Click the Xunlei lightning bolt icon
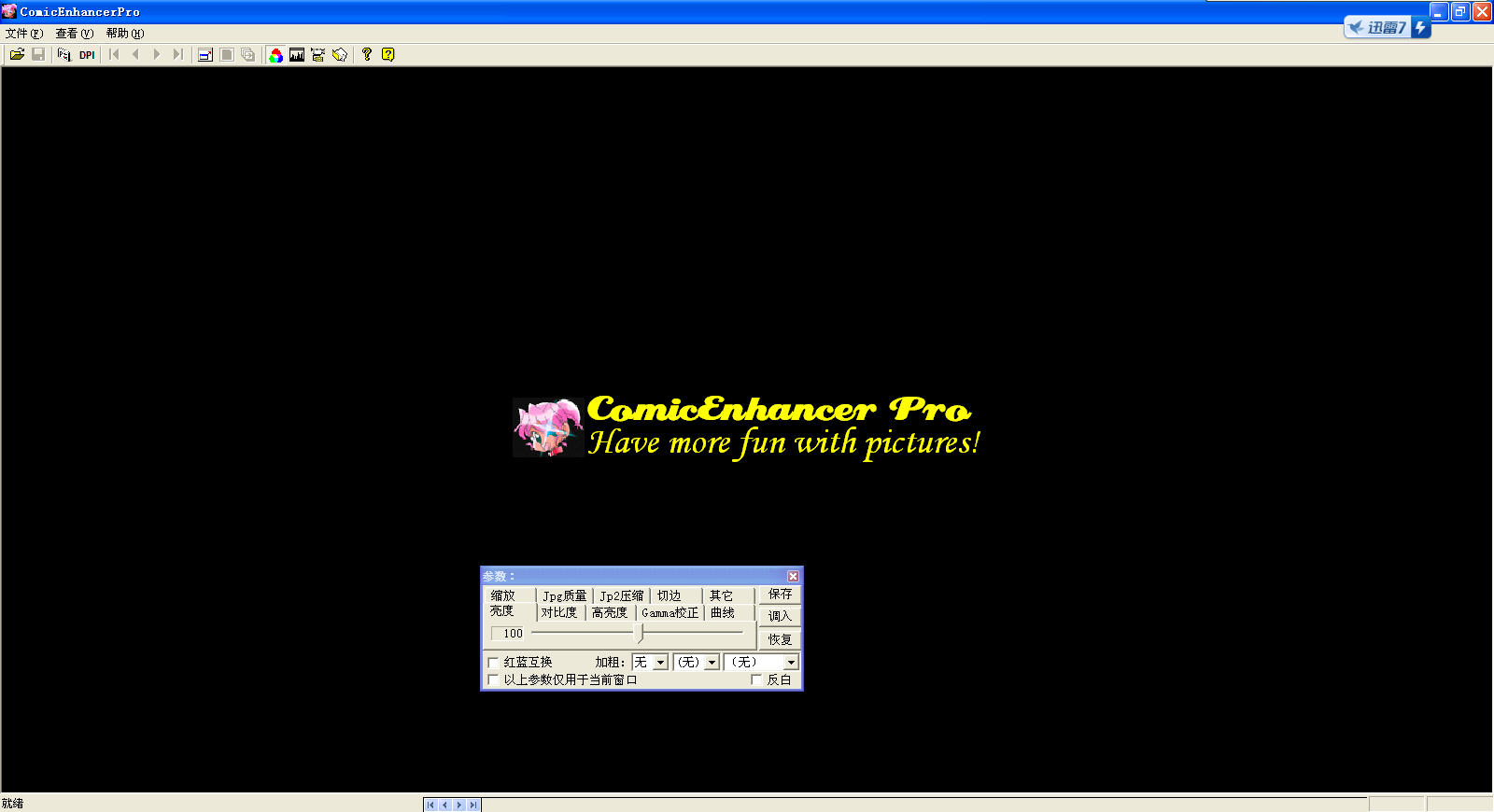1494x812 pixels. (x=1420, y=28)
